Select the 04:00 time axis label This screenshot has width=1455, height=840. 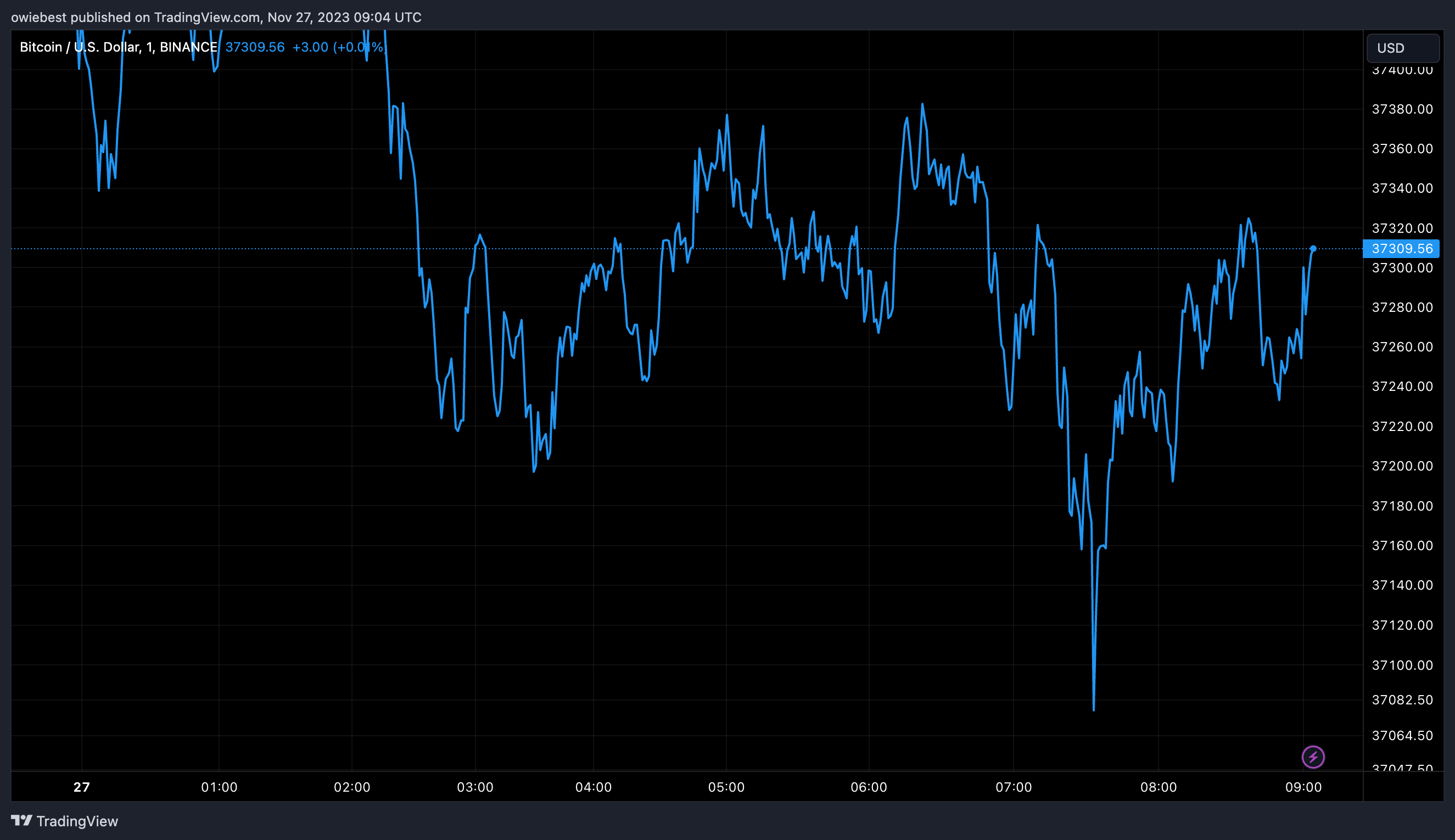[x=594, y=787]
